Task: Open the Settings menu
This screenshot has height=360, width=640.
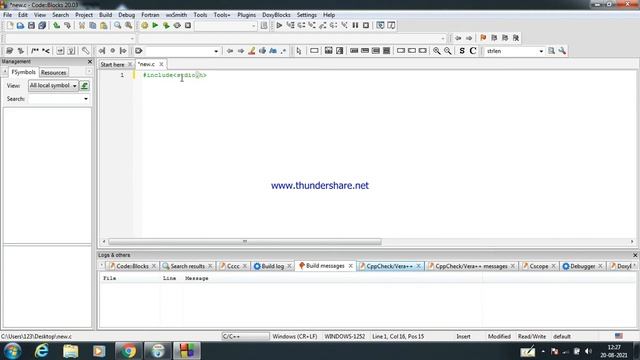Action: point(307,15)
